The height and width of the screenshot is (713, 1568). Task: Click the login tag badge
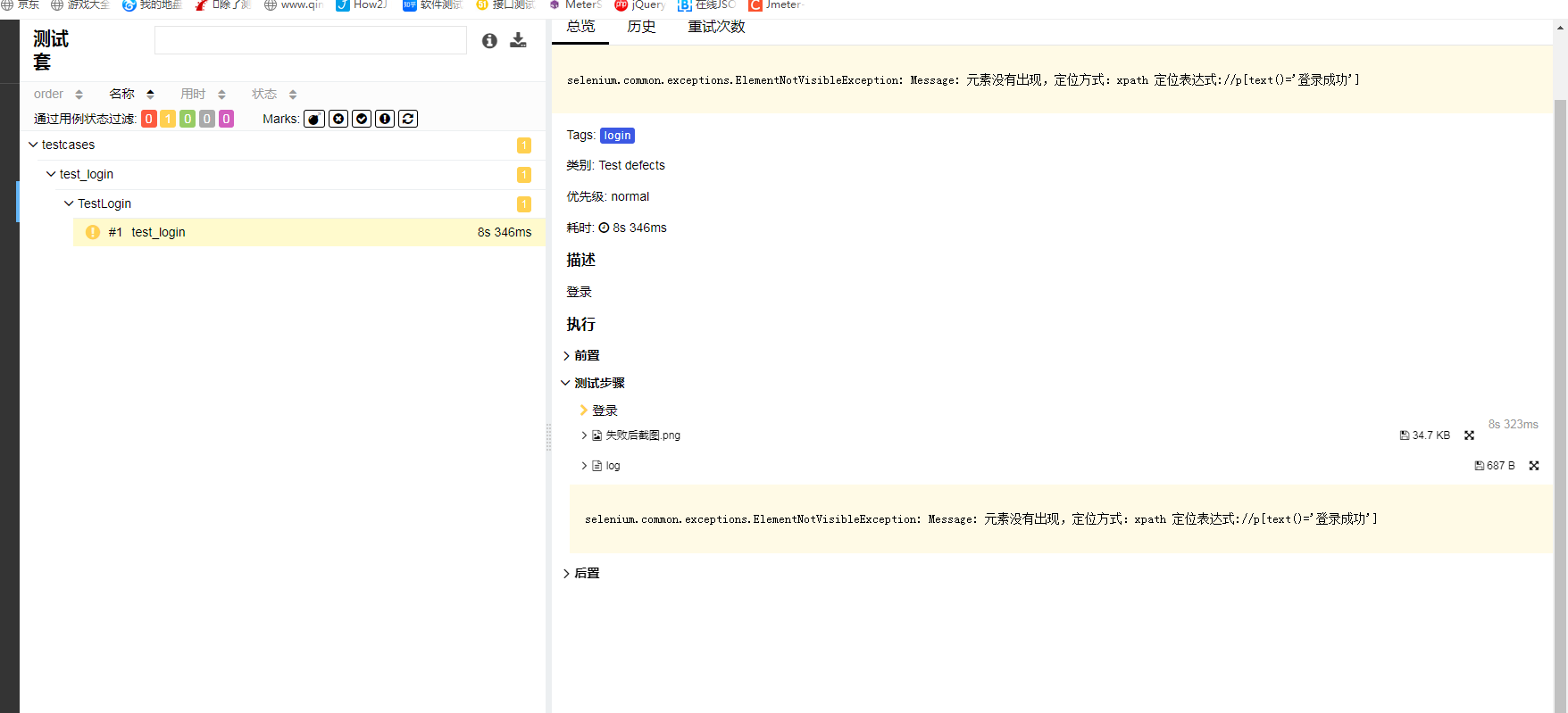coord(617,136)
